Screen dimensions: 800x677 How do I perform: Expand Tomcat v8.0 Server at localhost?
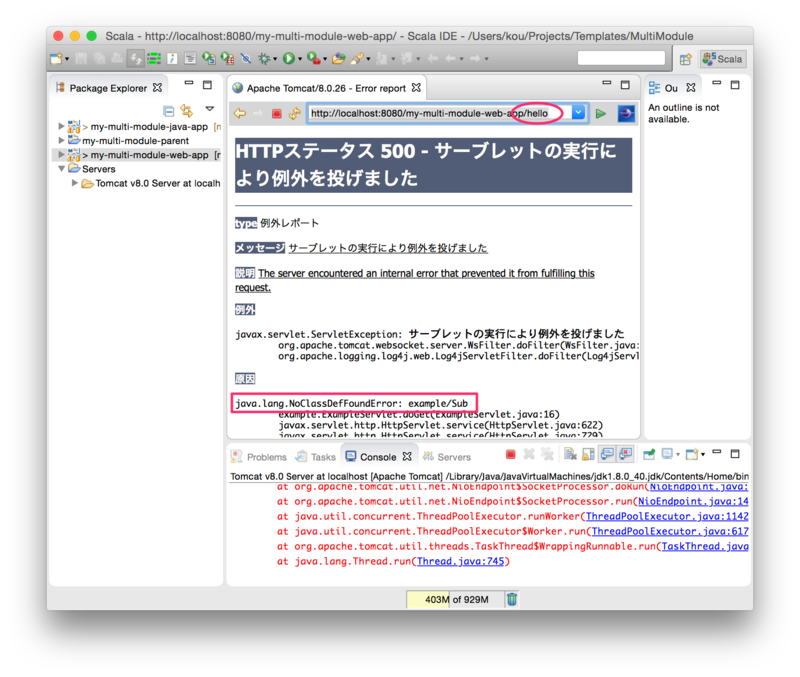[74, 183]
